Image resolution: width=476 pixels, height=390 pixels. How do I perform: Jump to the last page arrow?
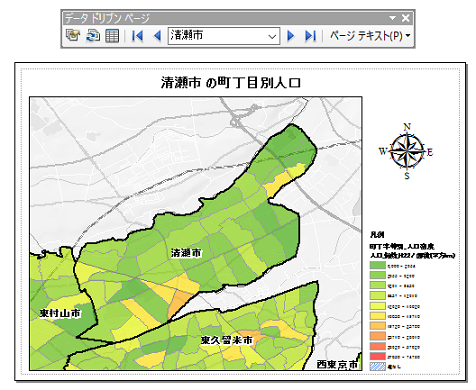310,36
